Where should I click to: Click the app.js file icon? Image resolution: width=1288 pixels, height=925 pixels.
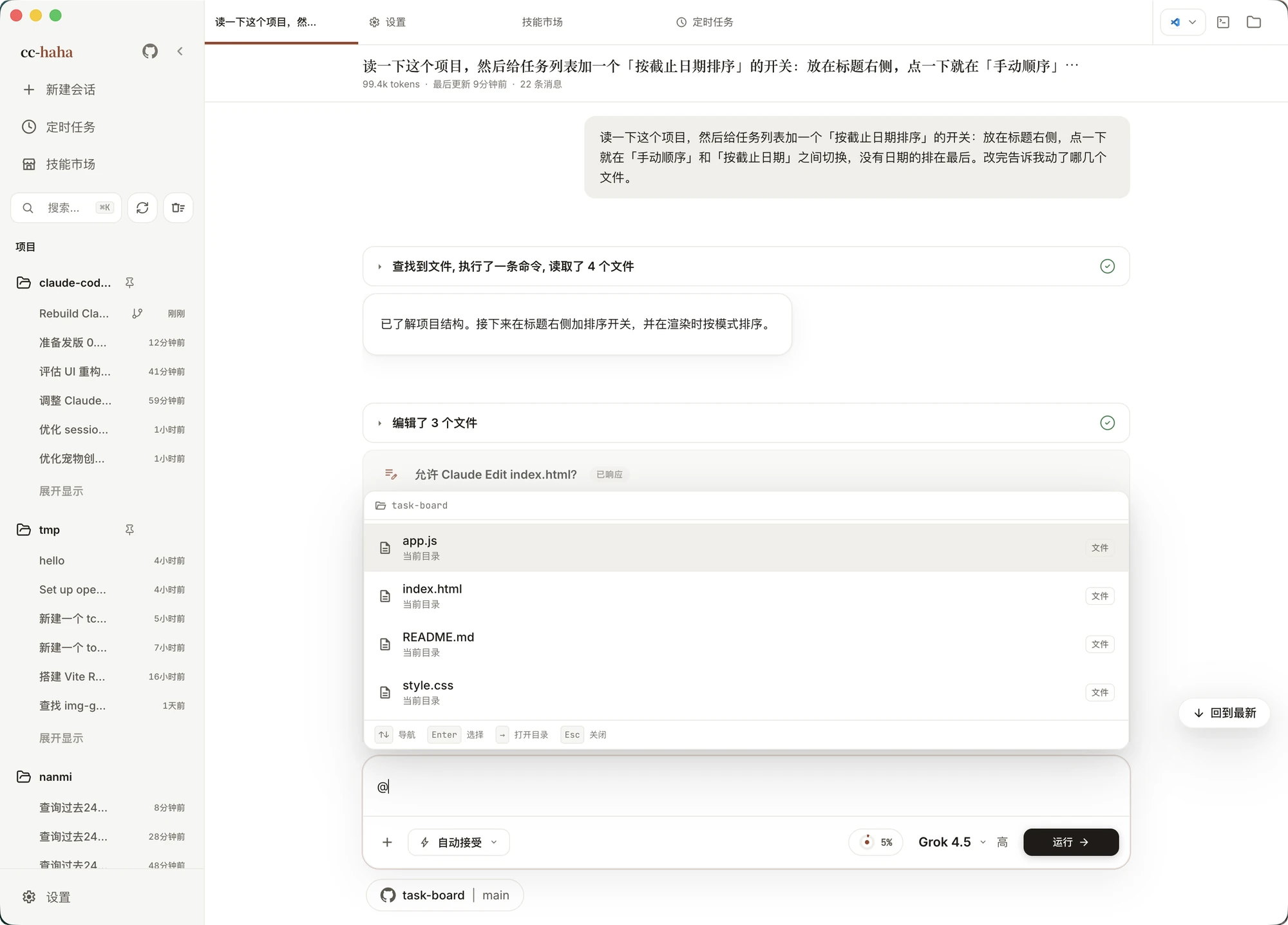pyautogui.click(x=385, y=548)
